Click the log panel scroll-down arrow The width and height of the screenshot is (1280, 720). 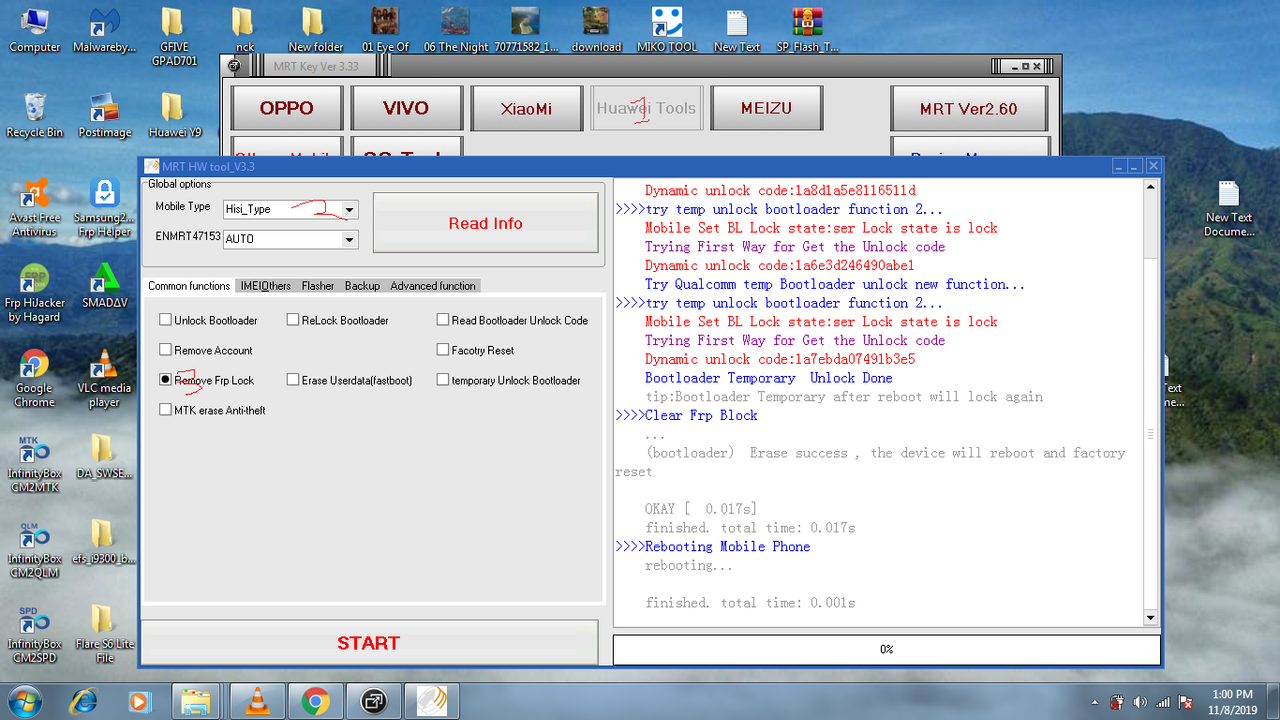pyautogui.click(x=1150, y=618)
